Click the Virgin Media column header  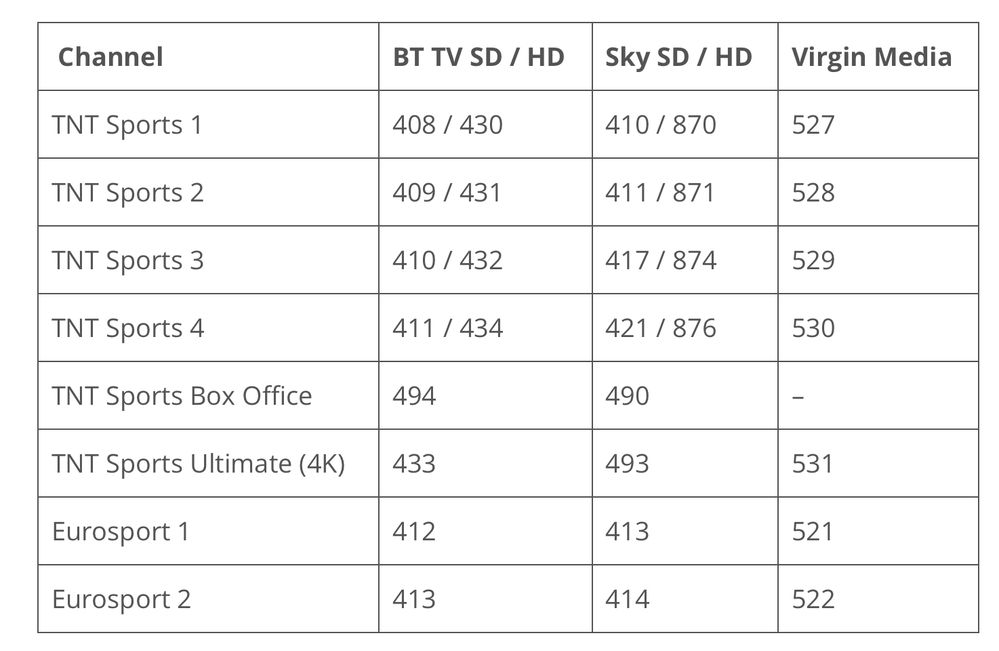tap(871, 56)
